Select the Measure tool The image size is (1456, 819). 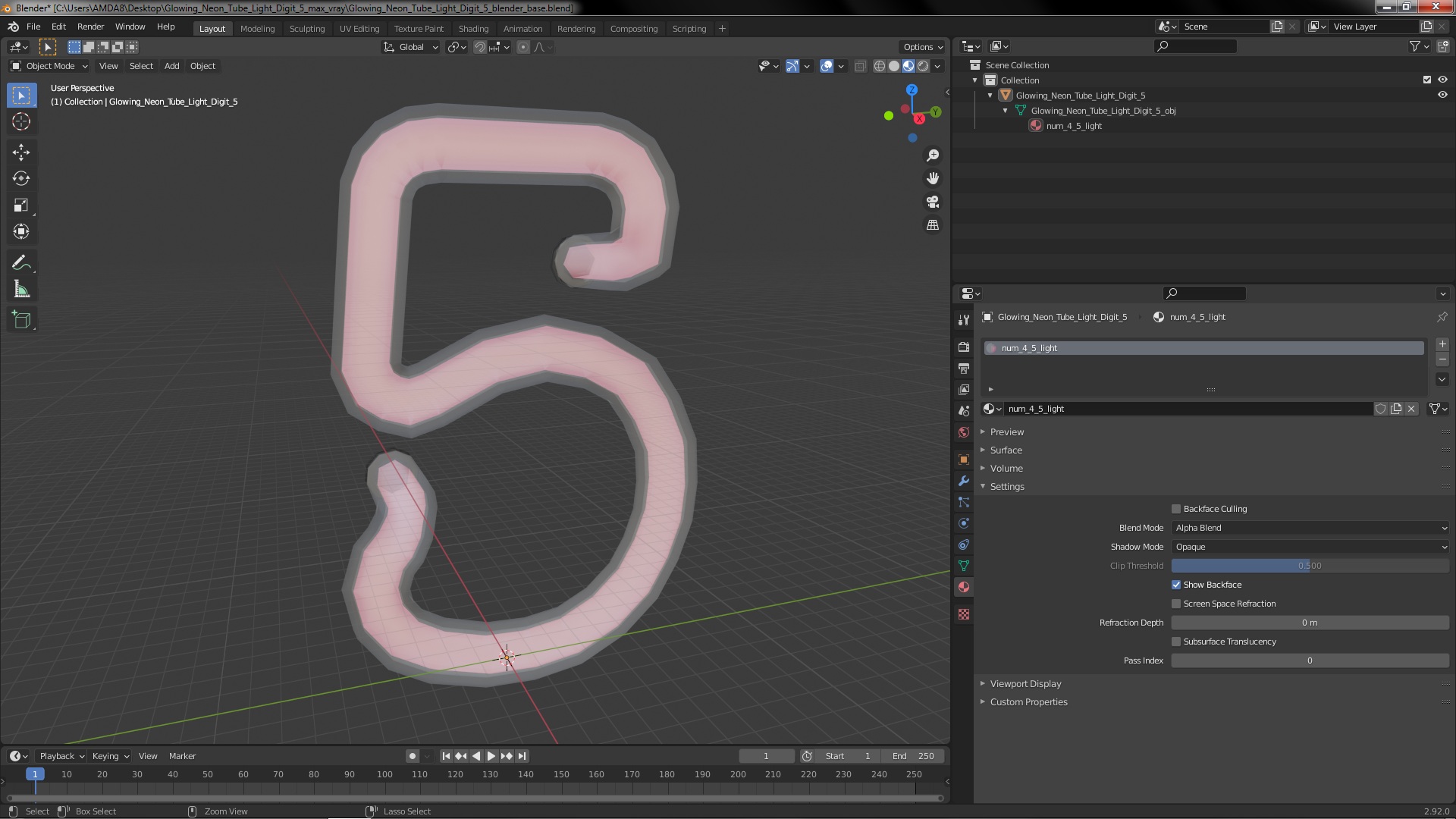click(x=21, y=290)
